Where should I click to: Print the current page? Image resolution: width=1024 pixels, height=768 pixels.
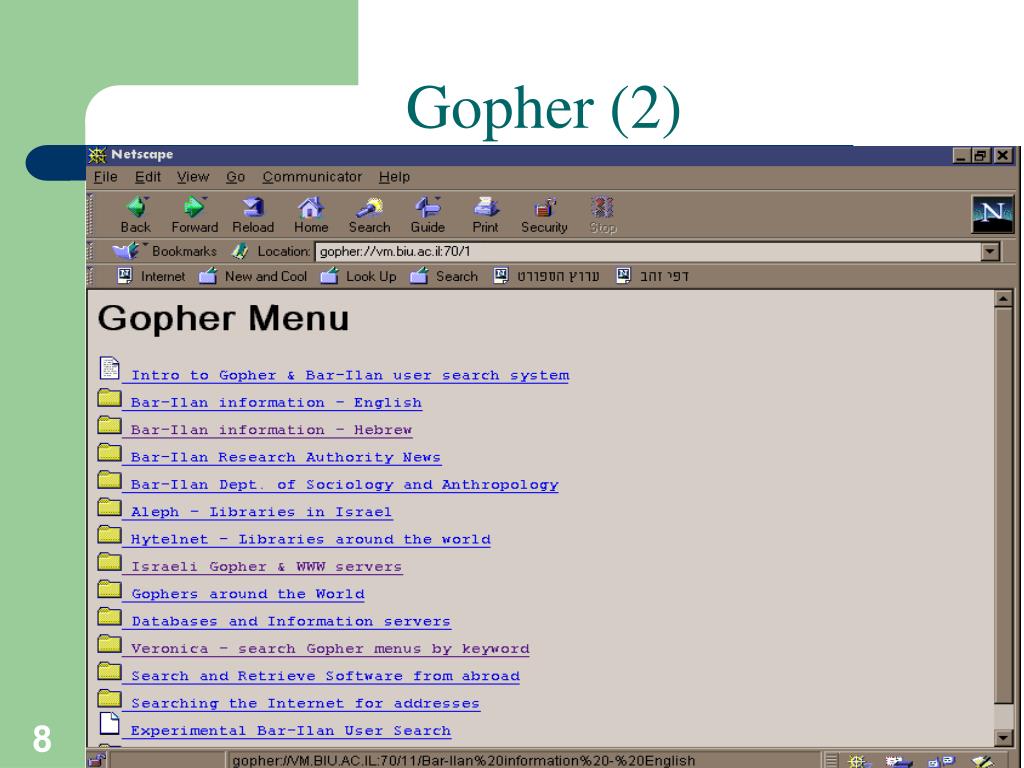[485, 215]
